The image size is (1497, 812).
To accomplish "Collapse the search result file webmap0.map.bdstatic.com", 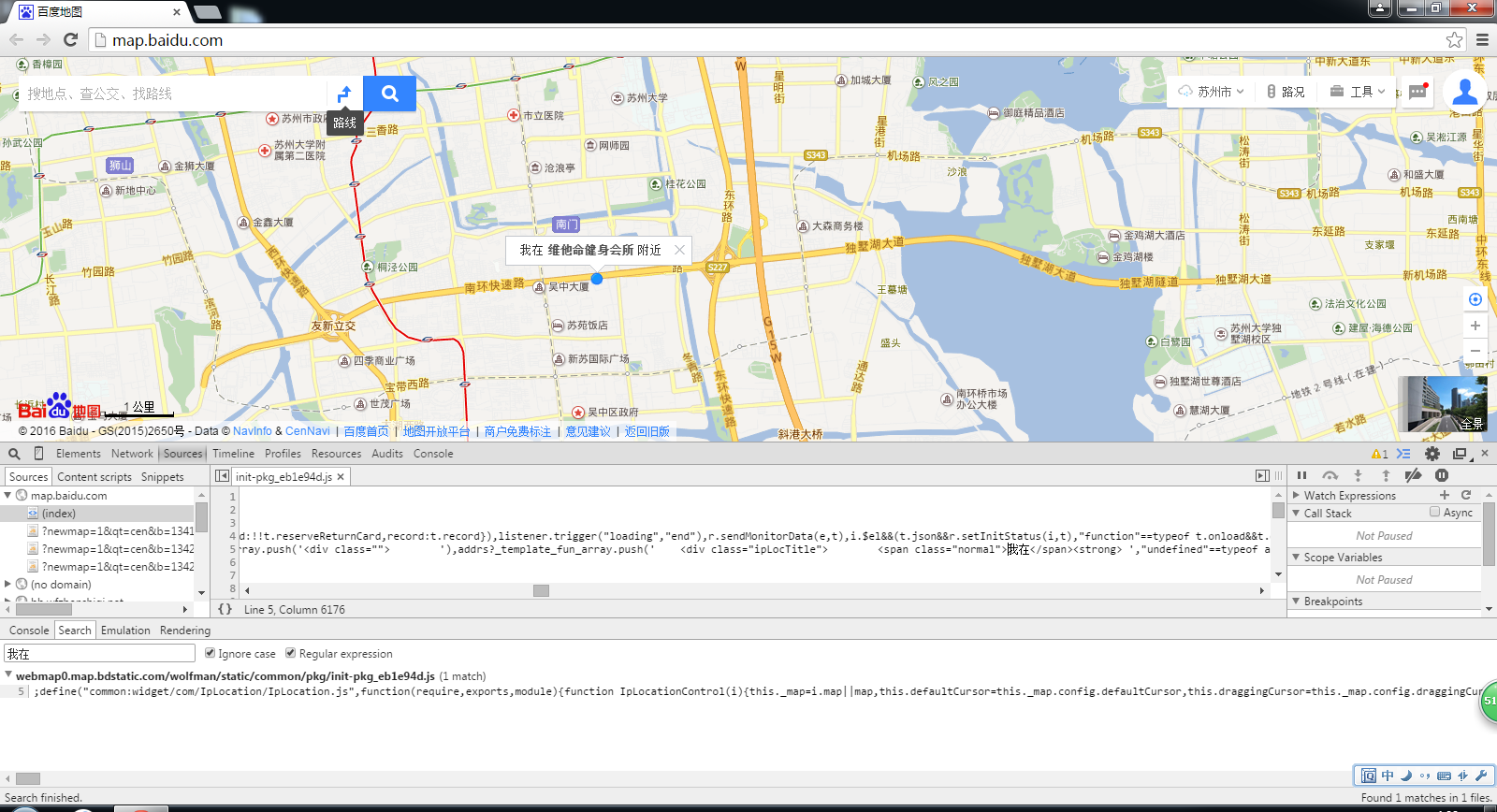I will click(8, 674).
